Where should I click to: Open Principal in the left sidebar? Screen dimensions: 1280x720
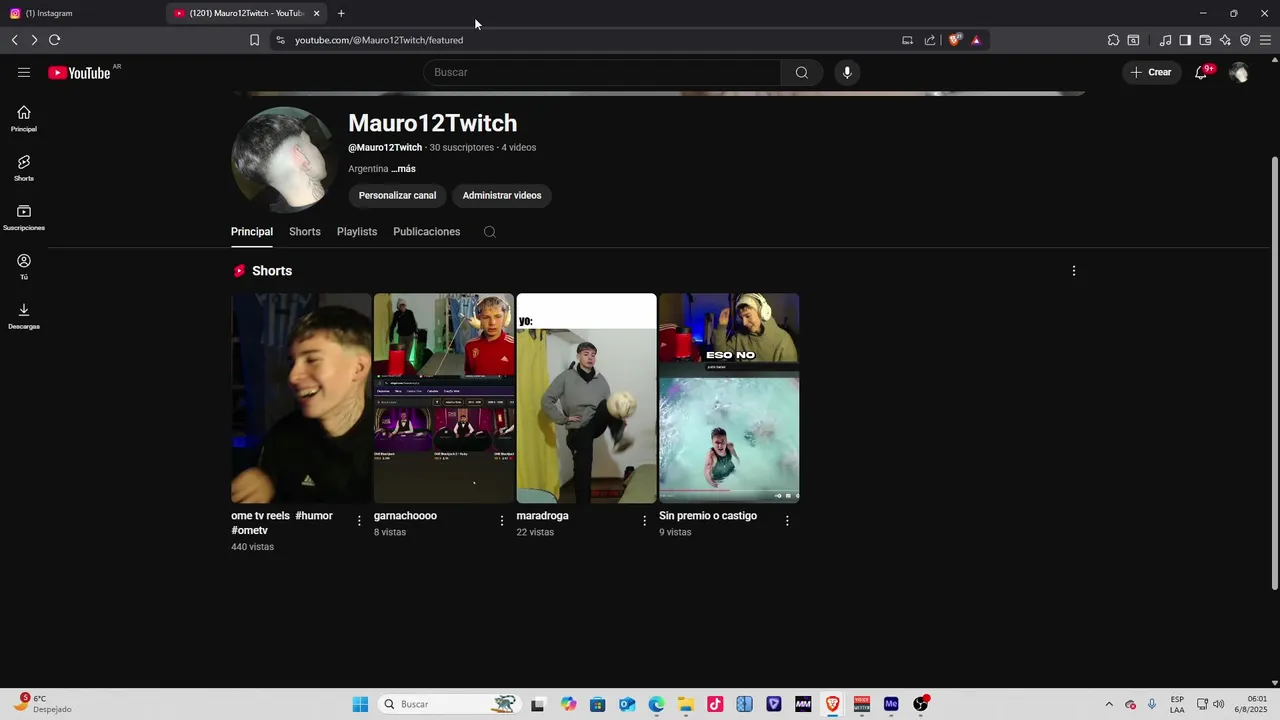click(24, 119)
